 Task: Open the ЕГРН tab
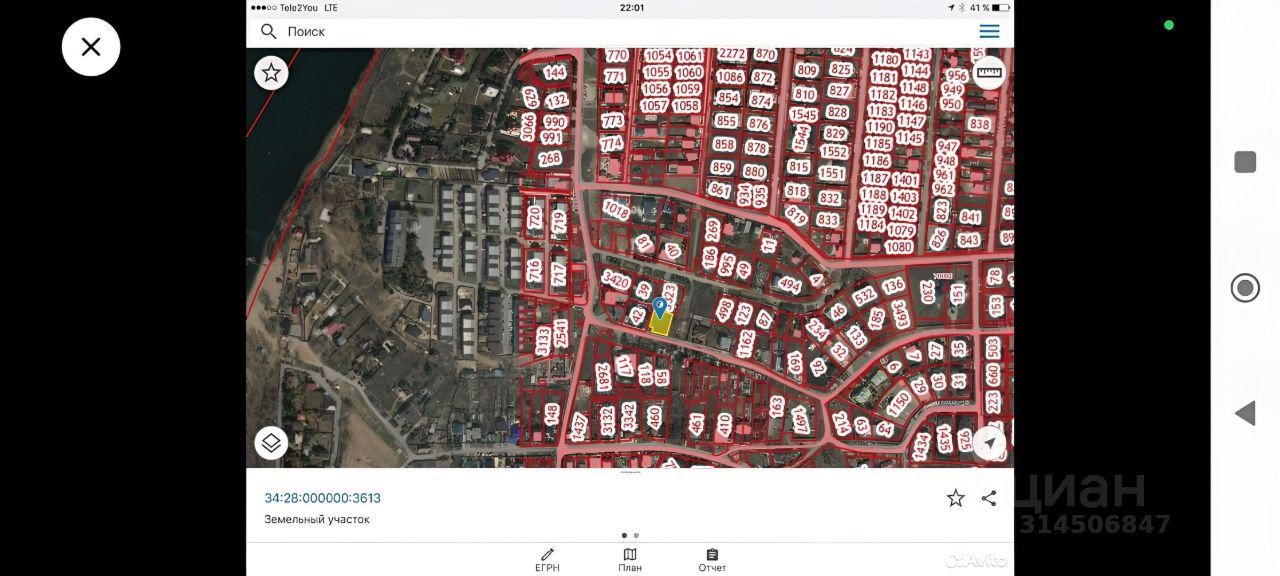[547, 560]
